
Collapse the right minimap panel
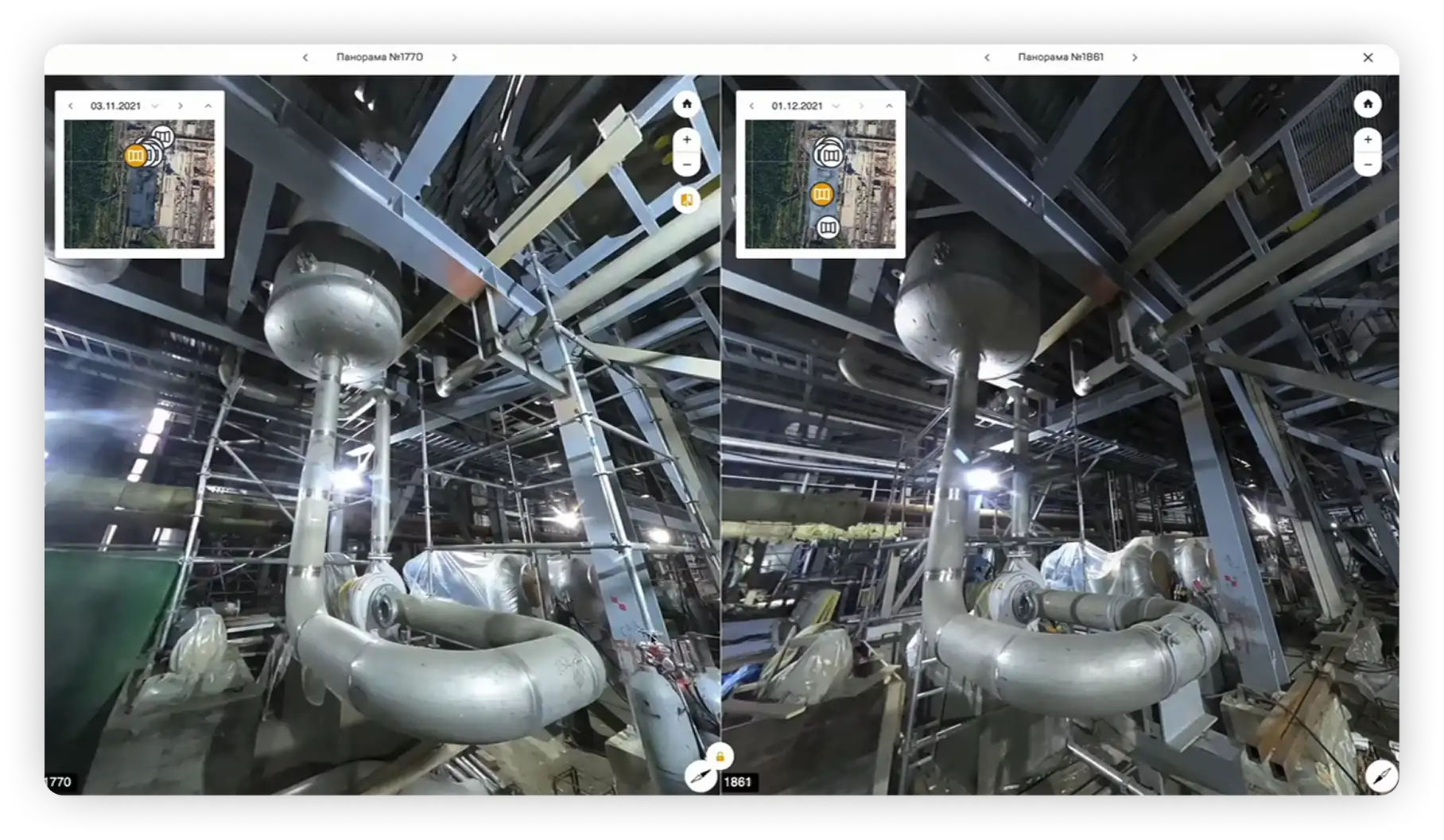click(x=889, y=106)
